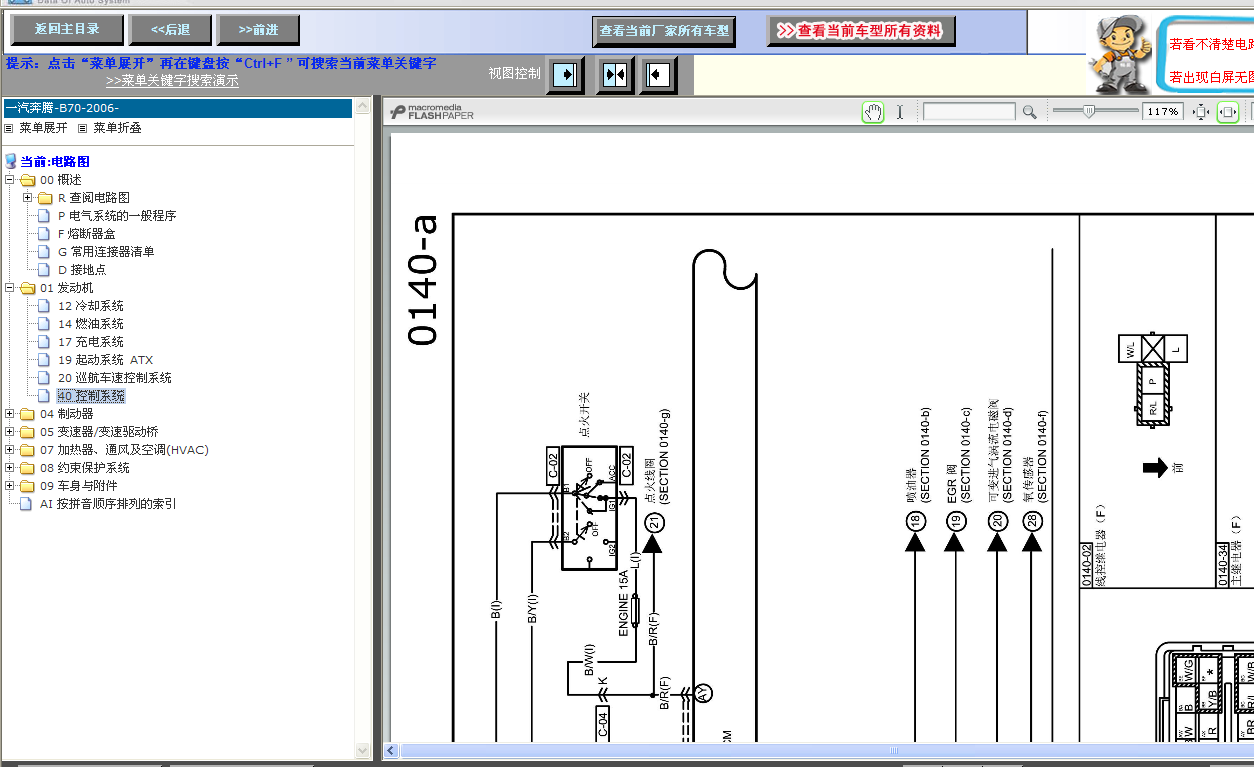Select the text selection cursor tool
Image resolution: width=1254 pixels, height=767 pixels.
tap(900, 112)
